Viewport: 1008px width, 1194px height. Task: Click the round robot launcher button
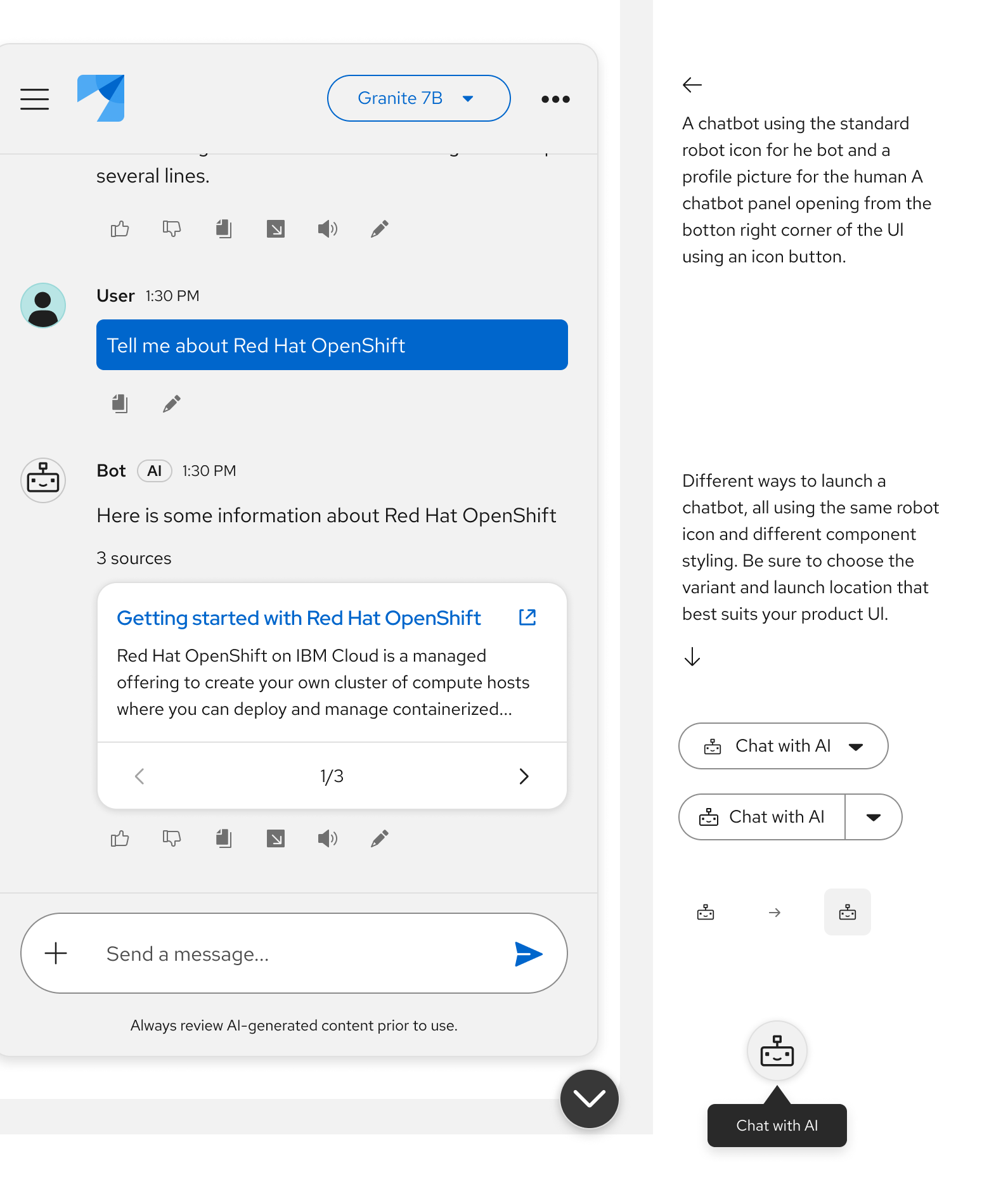777,1051
